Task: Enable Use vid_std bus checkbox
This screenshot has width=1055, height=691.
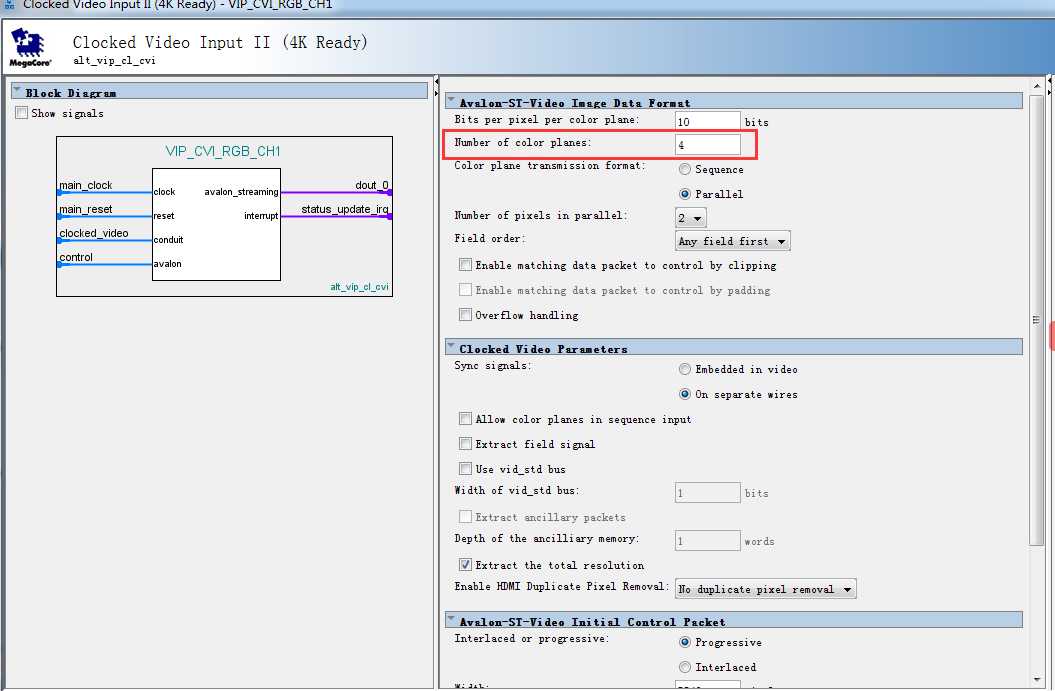Action: pos(465,468)
